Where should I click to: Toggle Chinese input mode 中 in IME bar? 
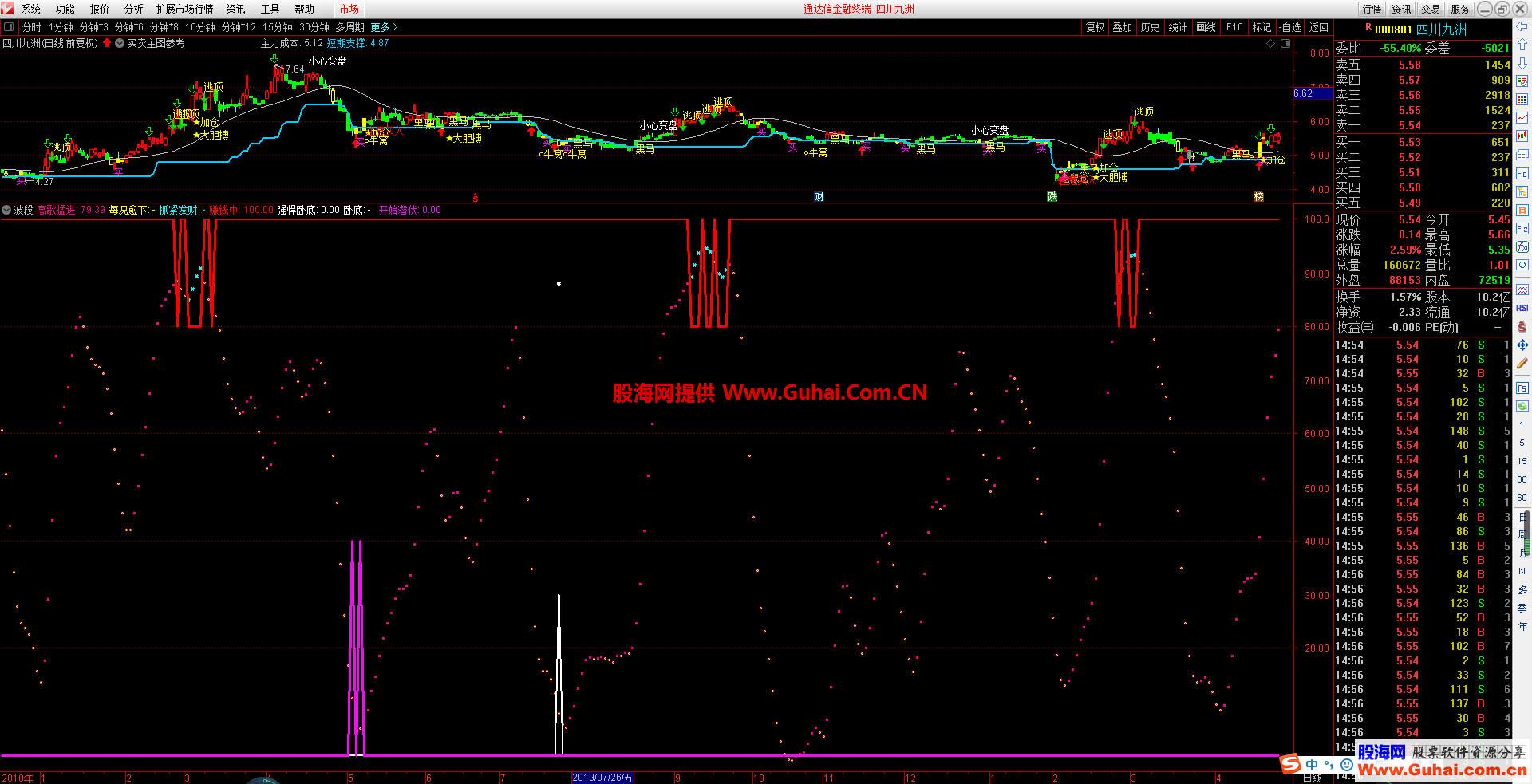click(1312, 764)
